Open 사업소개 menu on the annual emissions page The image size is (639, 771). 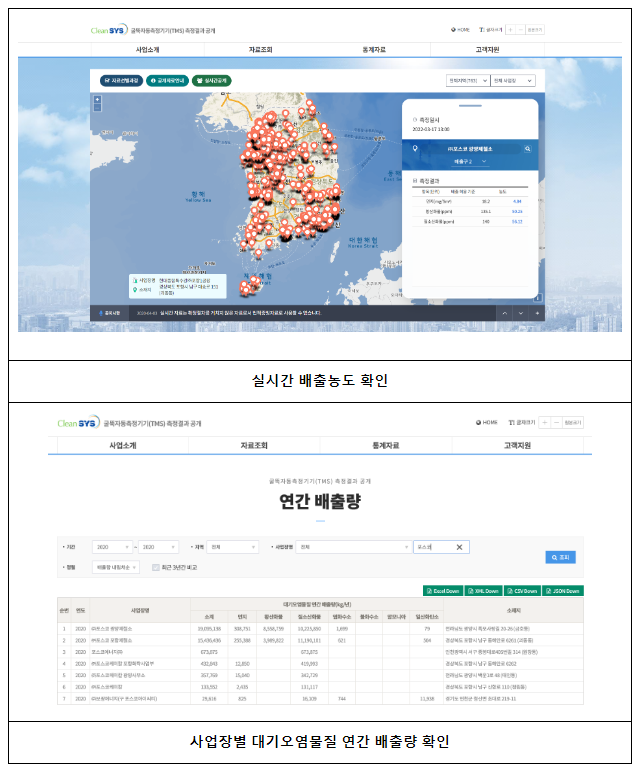click(123, 445)
